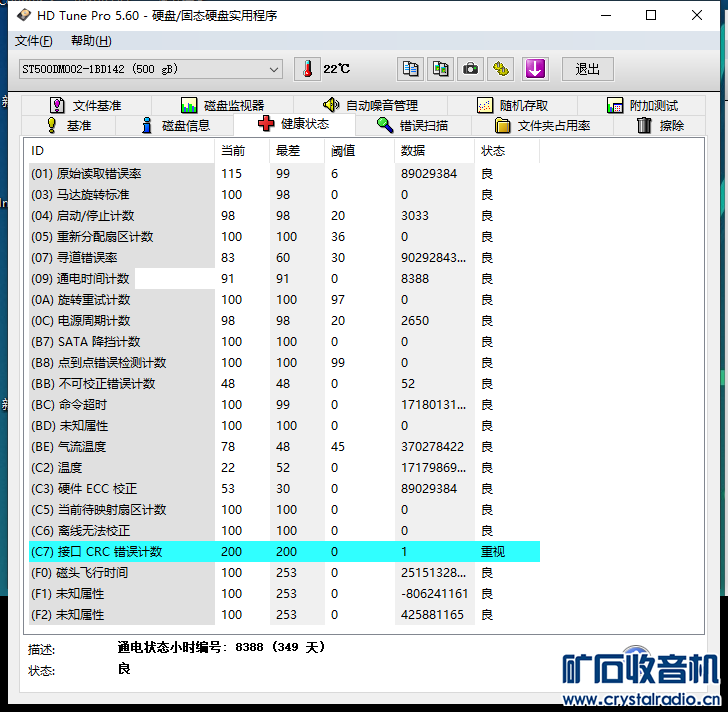Image resolution: width=728 pixels, height=712 pixels.
Task: Click the data value 370278422
Action: [x=432, y=447]
